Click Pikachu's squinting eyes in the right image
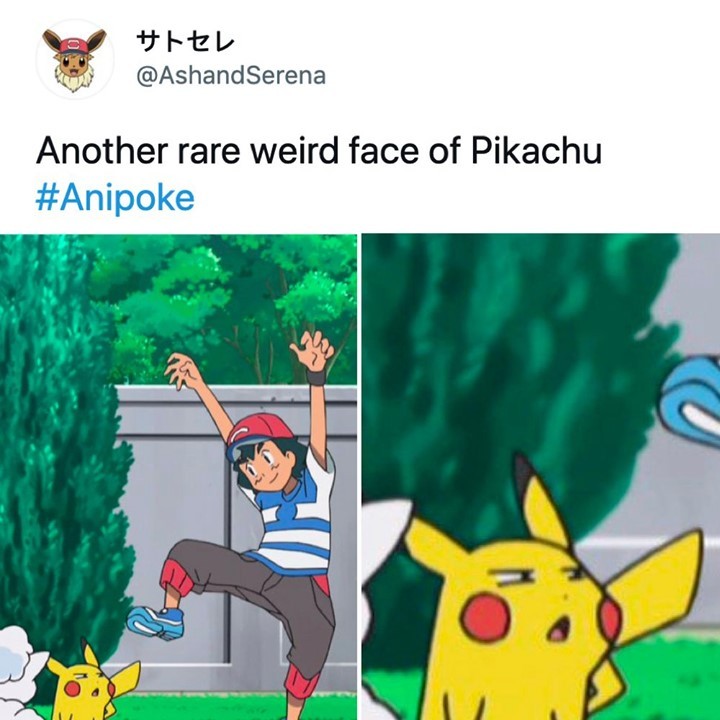Image resolution: width=720 pixels, height=720 pixels. click(541, 576)
